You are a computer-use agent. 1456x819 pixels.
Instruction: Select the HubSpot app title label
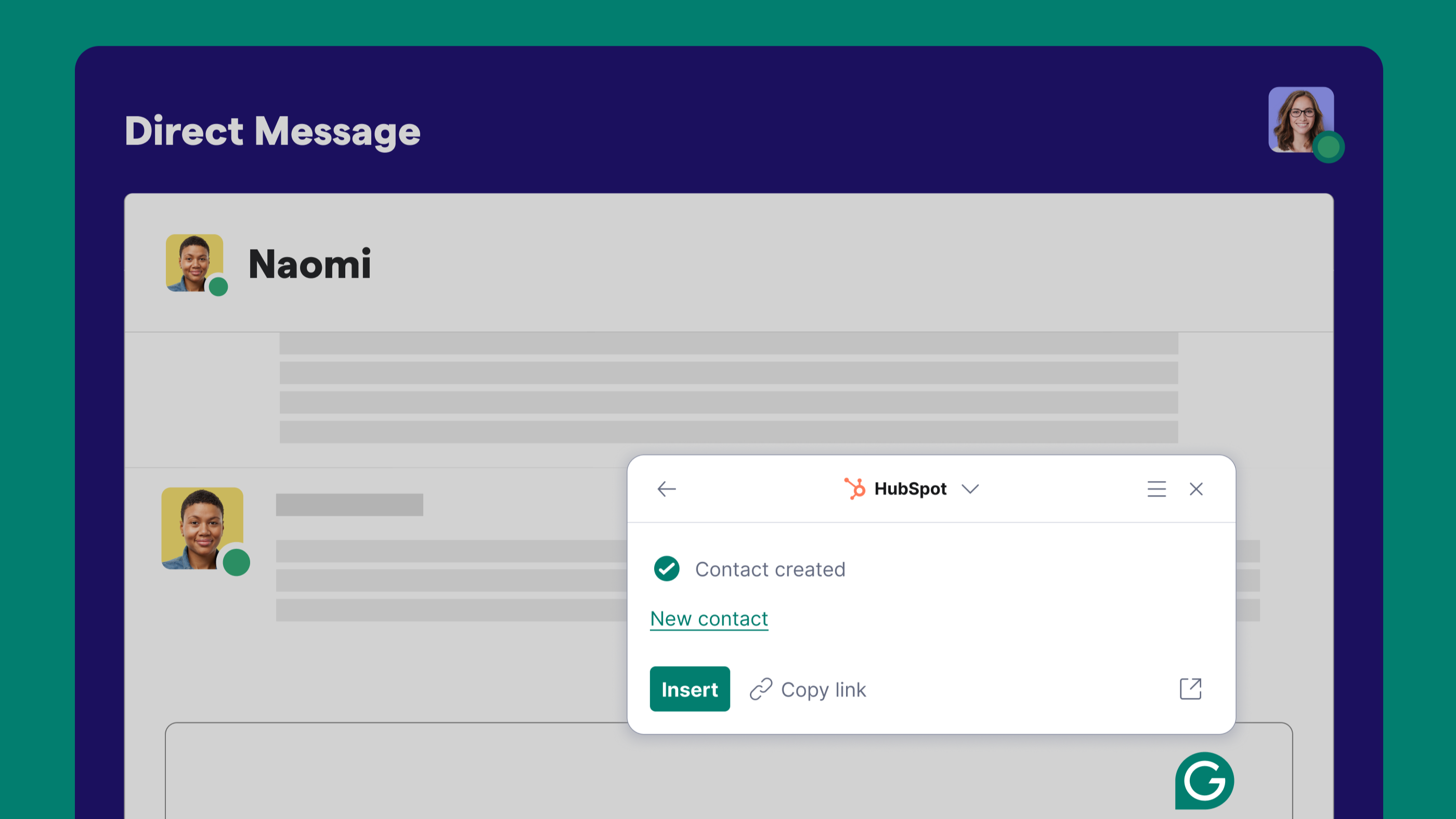click(x=910, y=489)
